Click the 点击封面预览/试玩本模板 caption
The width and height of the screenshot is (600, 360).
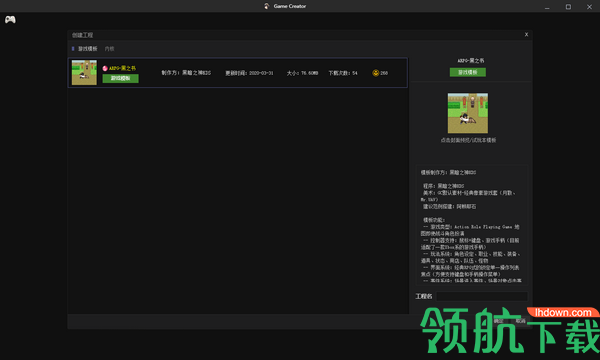click(468, 140)
